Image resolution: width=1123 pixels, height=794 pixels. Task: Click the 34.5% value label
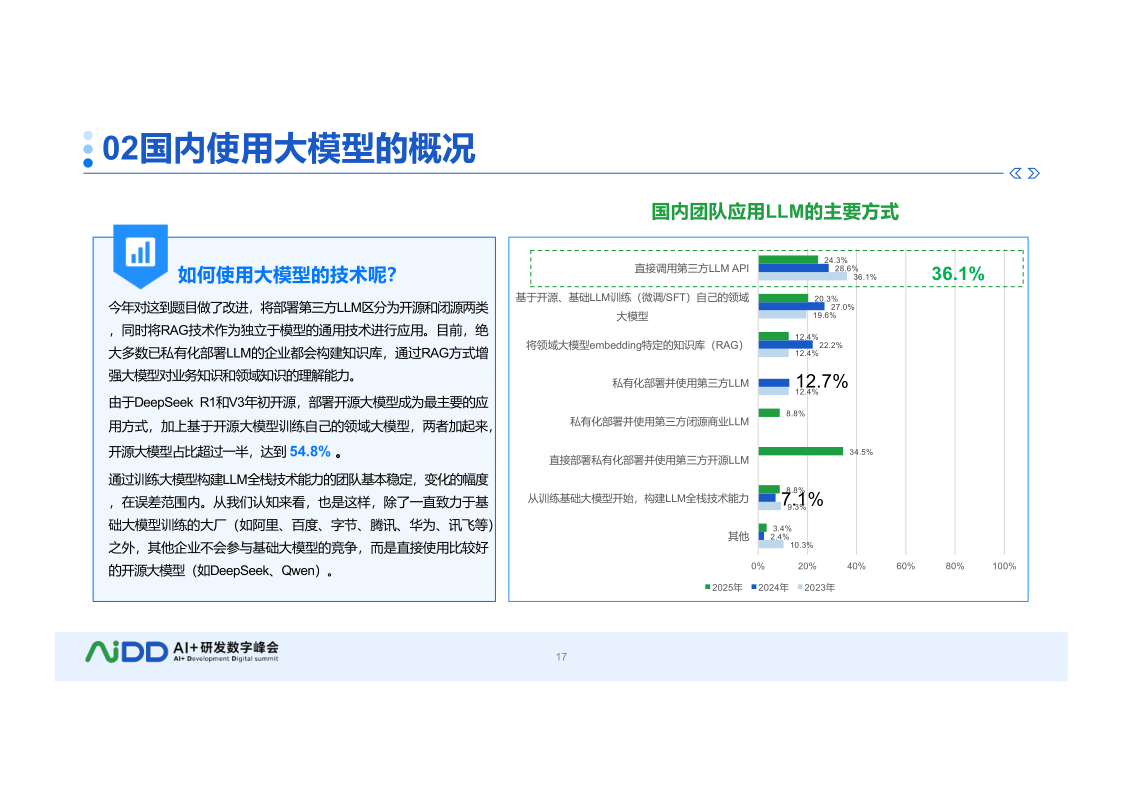[x=861, y=452]
